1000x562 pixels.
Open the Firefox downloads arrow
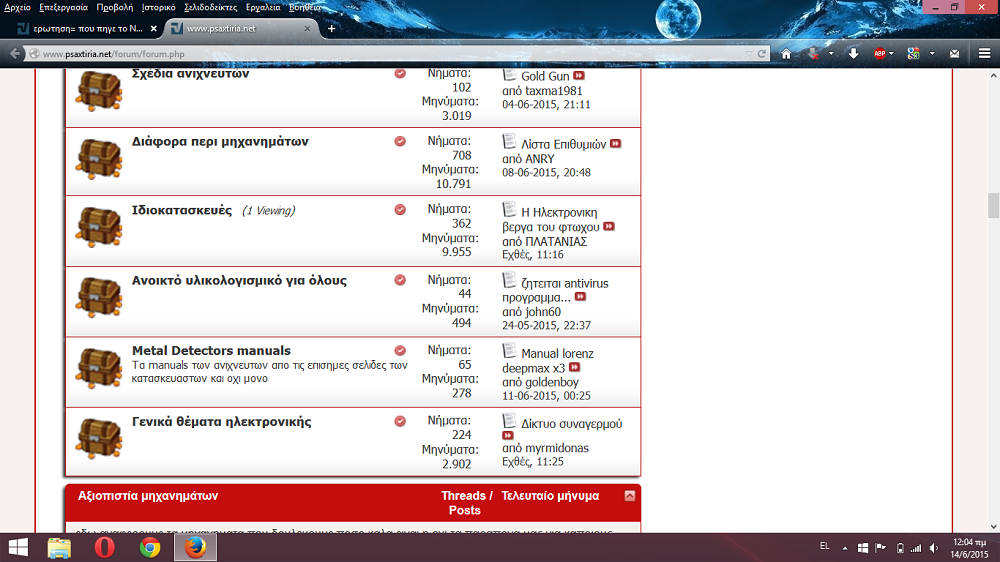coord(853,54)
